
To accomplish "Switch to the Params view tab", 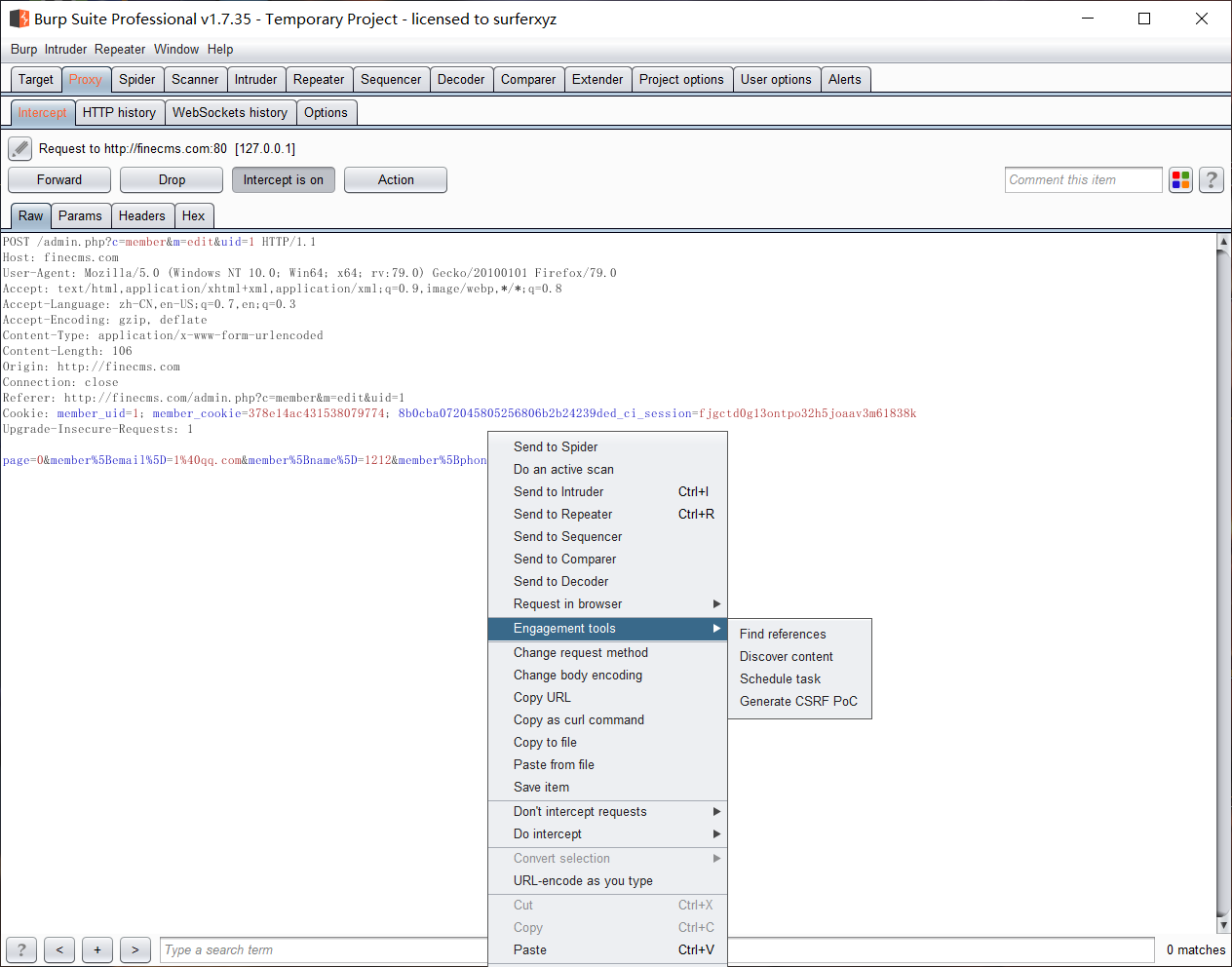I will click(80, 216).
